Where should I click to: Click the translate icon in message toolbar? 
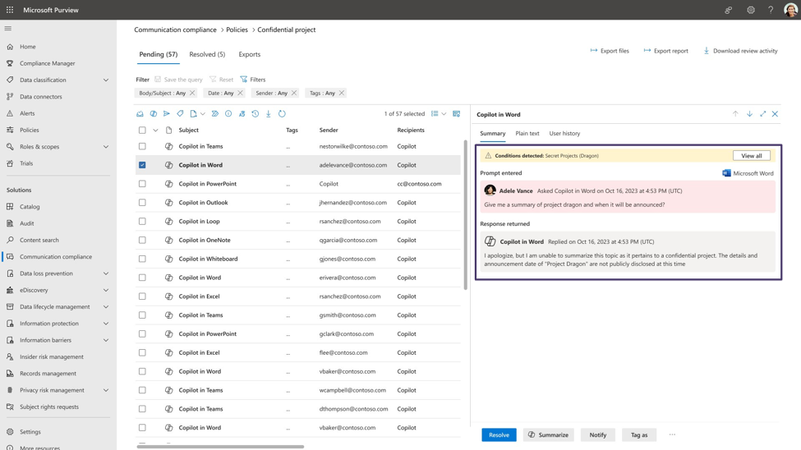242,114
